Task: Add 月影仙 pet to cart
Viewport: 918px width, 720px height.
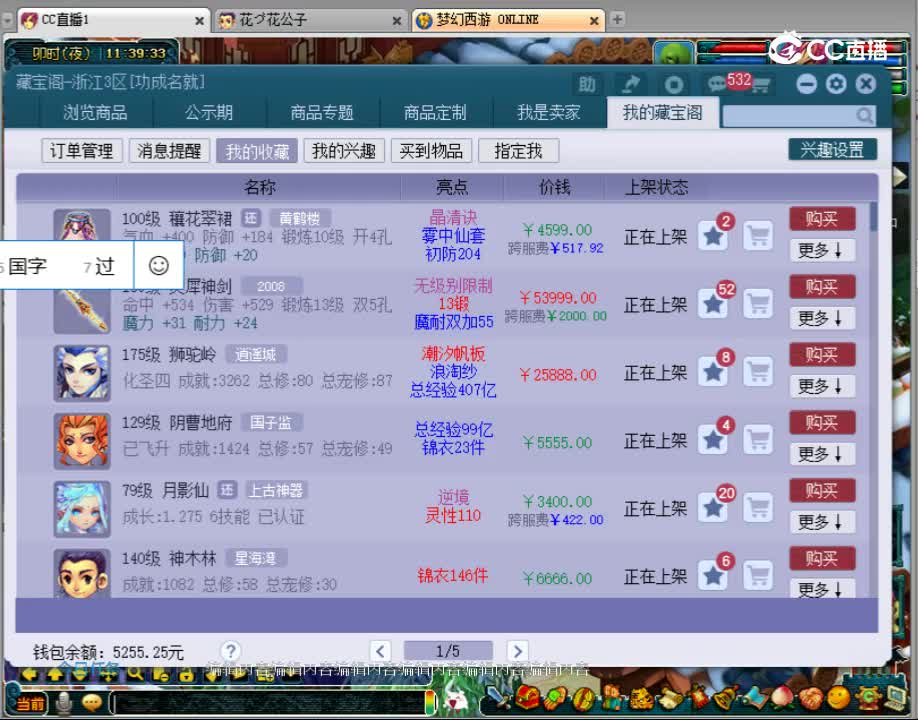Action: (759, 508)
